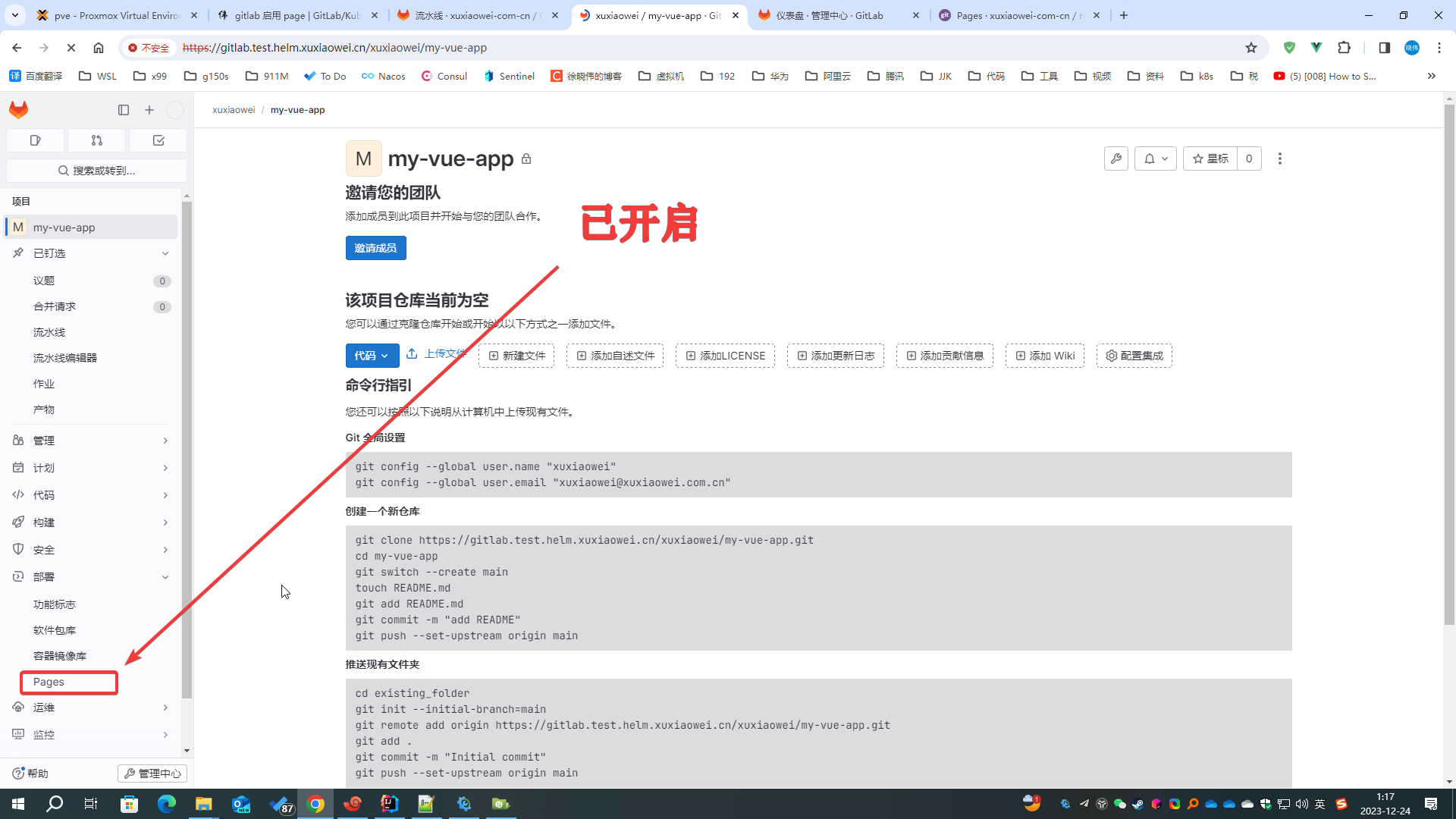Click the search input field in sidebar
The image size is (1456, 819).
click(x=97, y=171)
